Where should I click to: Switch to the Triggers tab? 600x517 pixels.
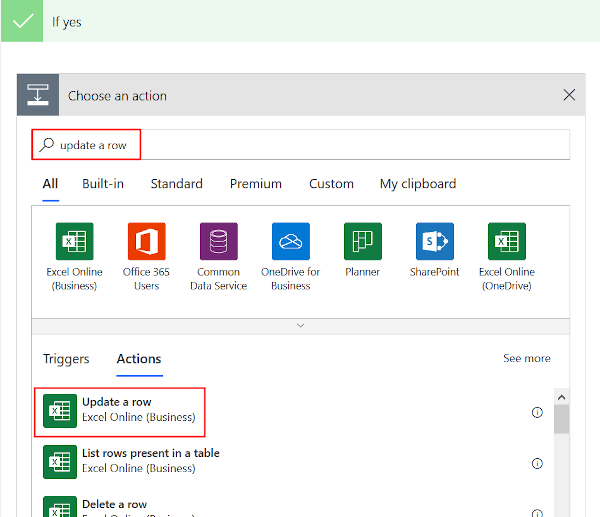[66, 359]
